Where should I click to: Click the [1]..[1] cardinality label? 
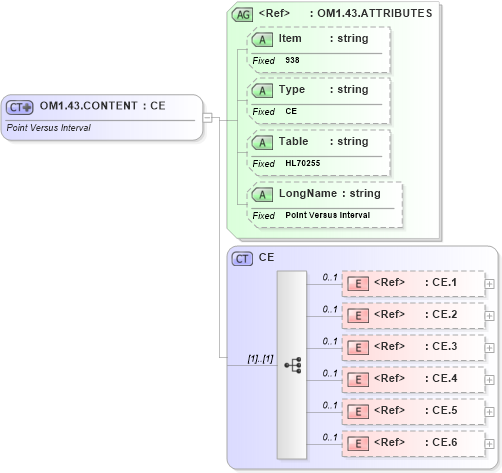point(260,359)
